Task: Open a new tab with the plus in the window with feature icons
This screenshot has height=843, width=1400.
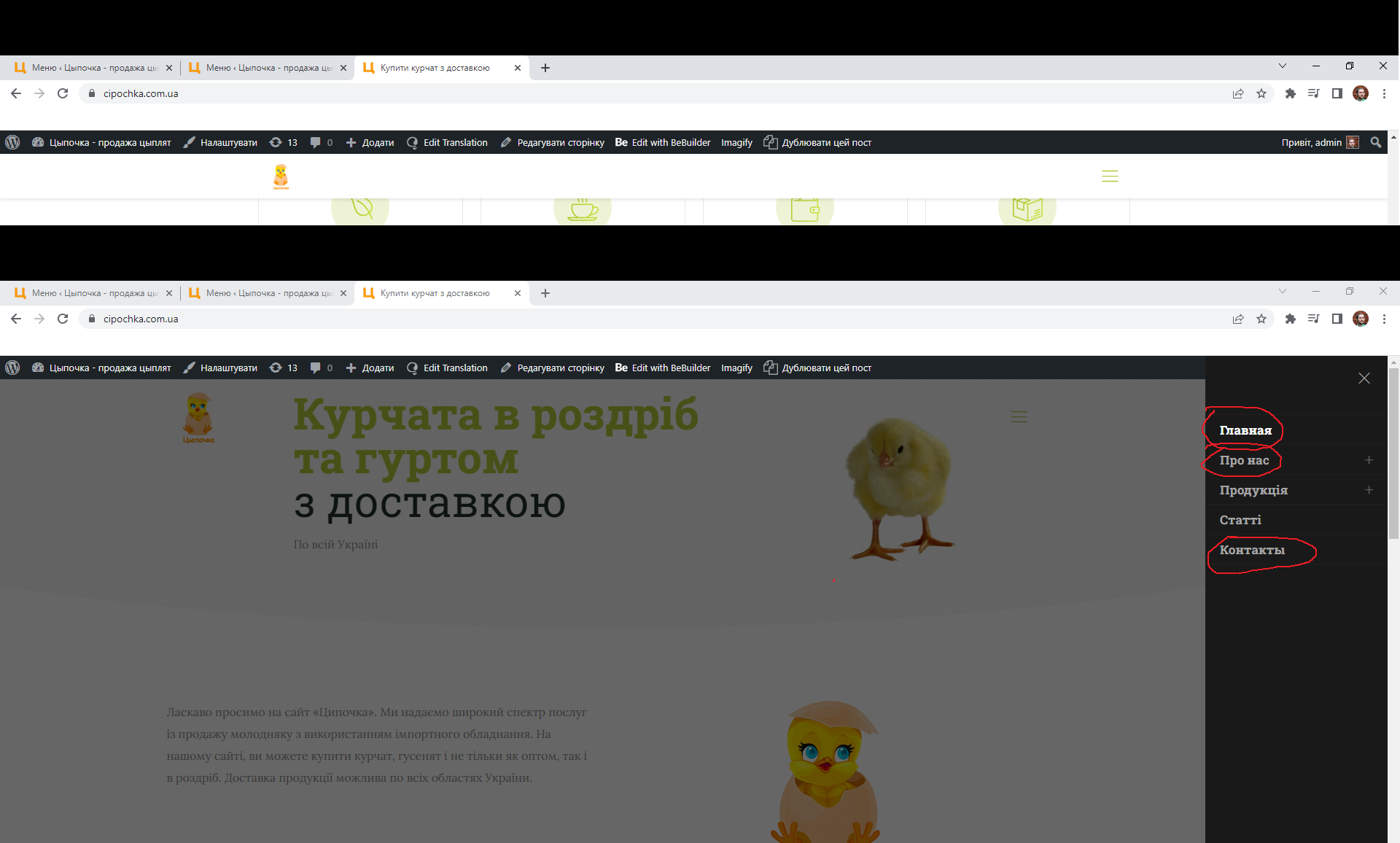Action: (545, 68)
